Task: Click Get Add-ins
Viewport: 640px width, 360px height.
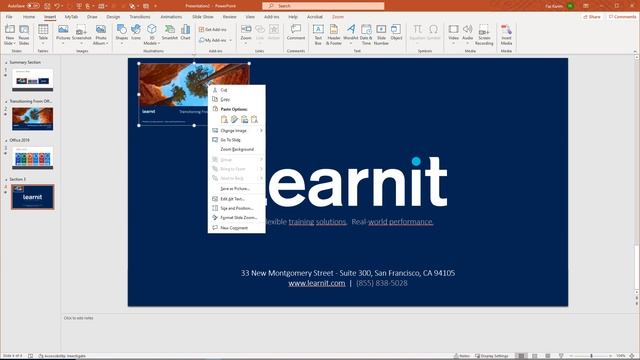Action: pyautogui.click(x=213, y=29)
